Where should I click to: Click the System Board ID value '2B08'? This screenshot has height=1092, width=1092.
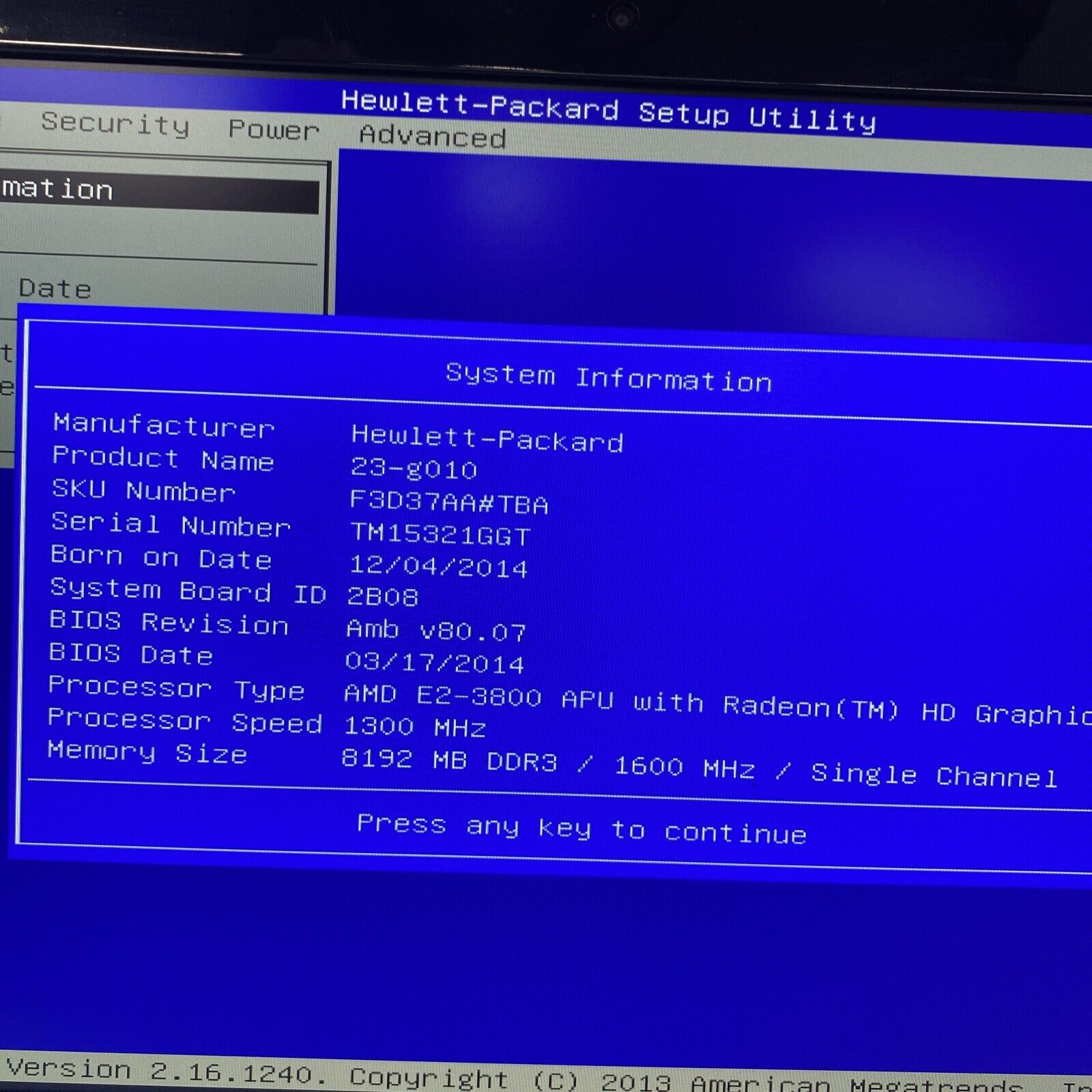click(x=382, y=596)
